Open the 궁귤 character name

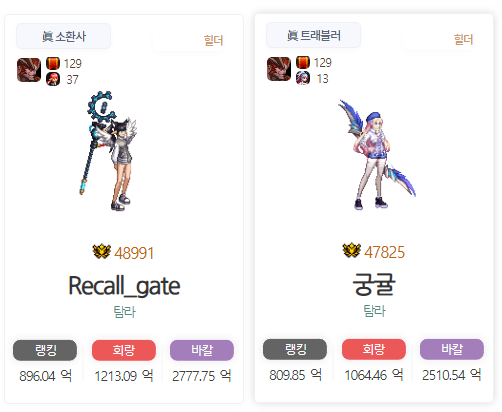click(x=374, y=284)
